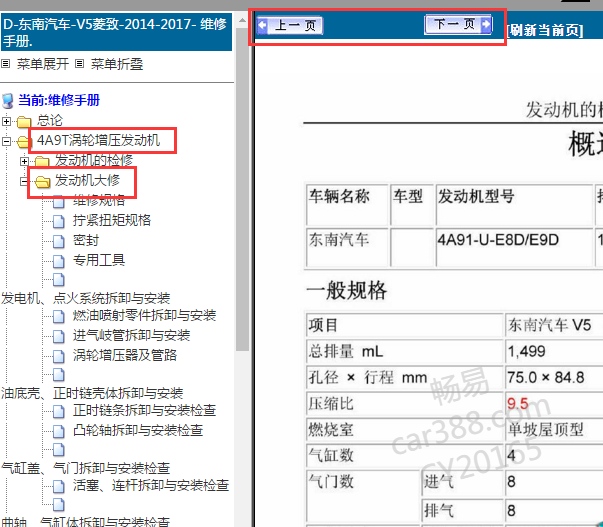Open 凸轮轴拆卸与安装检查 page

pos(138,430)
